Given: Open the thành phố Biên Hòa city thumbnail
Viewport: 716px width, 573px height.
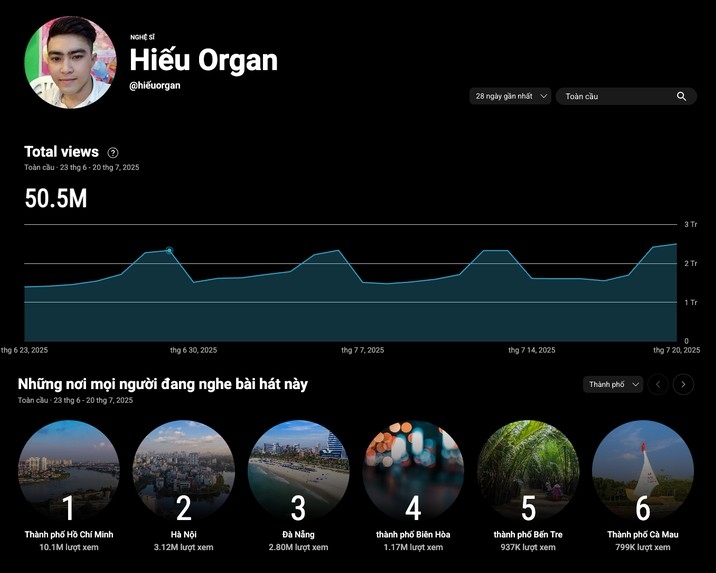Looking at the screenshot, I should click(413, 470).
